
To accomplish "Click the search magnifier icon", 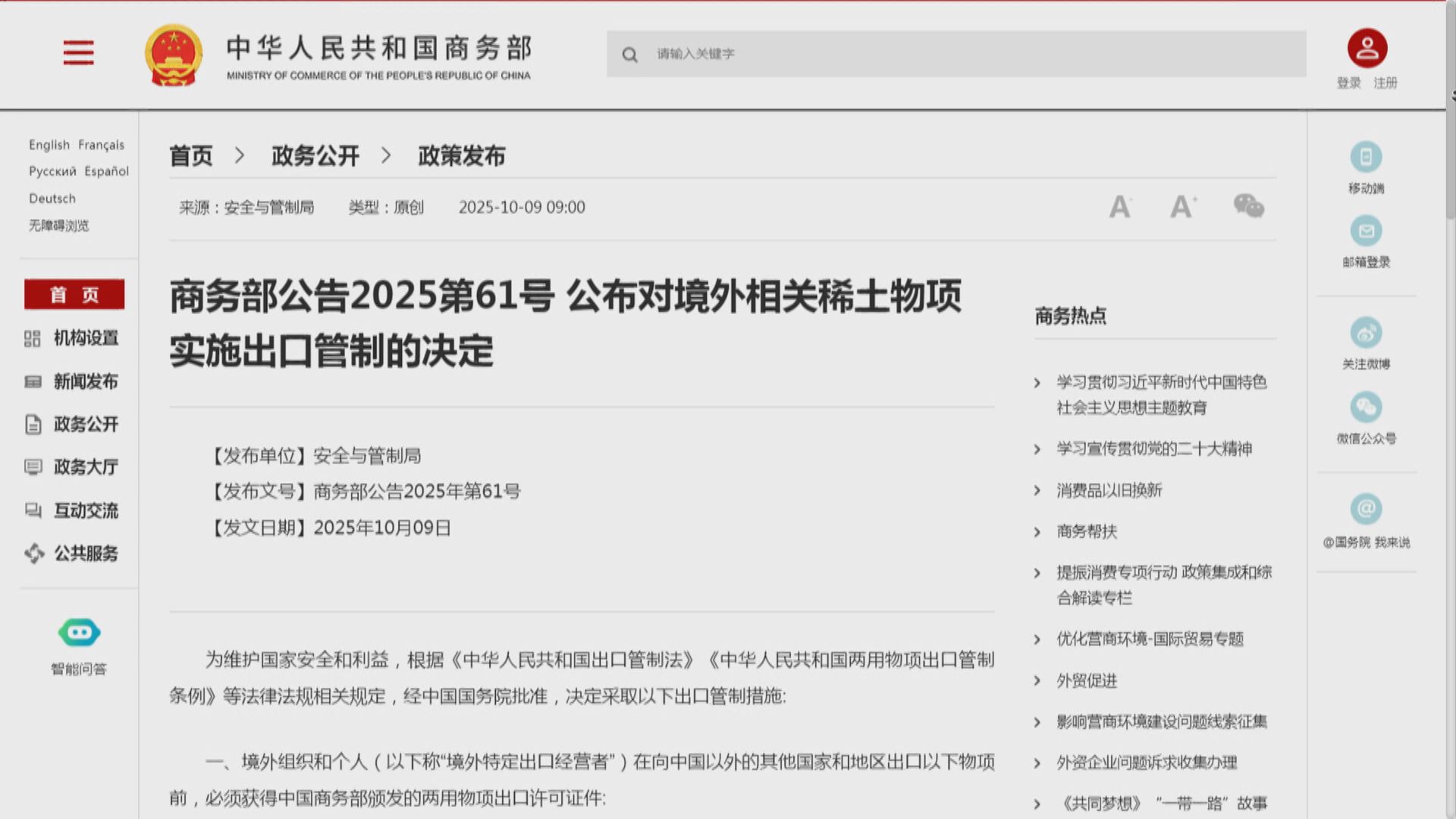I will [630, 55].
